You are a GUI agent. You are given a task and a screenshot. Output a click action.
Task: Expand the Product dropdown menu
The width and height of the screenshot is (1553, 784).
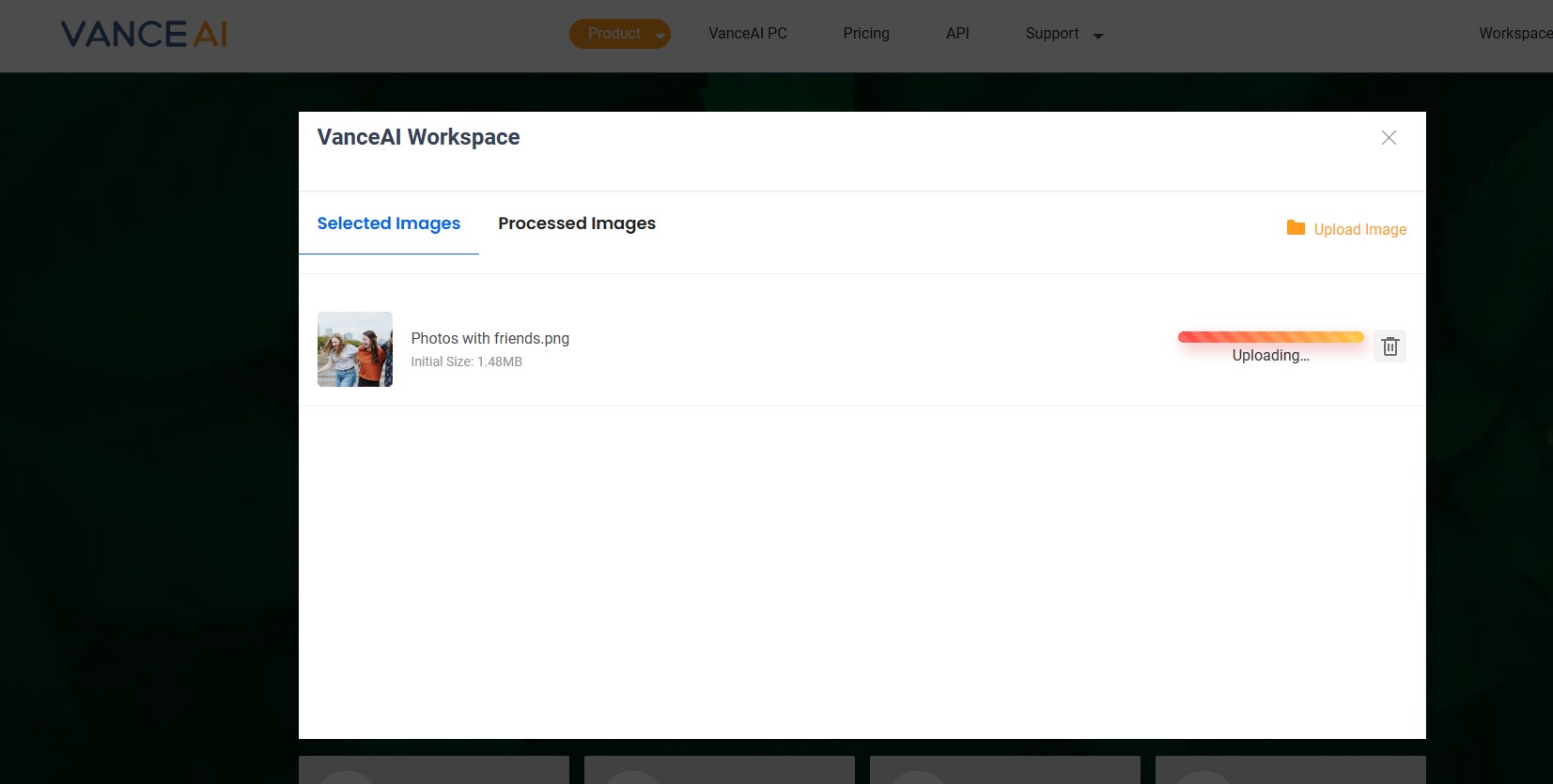(620, 34)
